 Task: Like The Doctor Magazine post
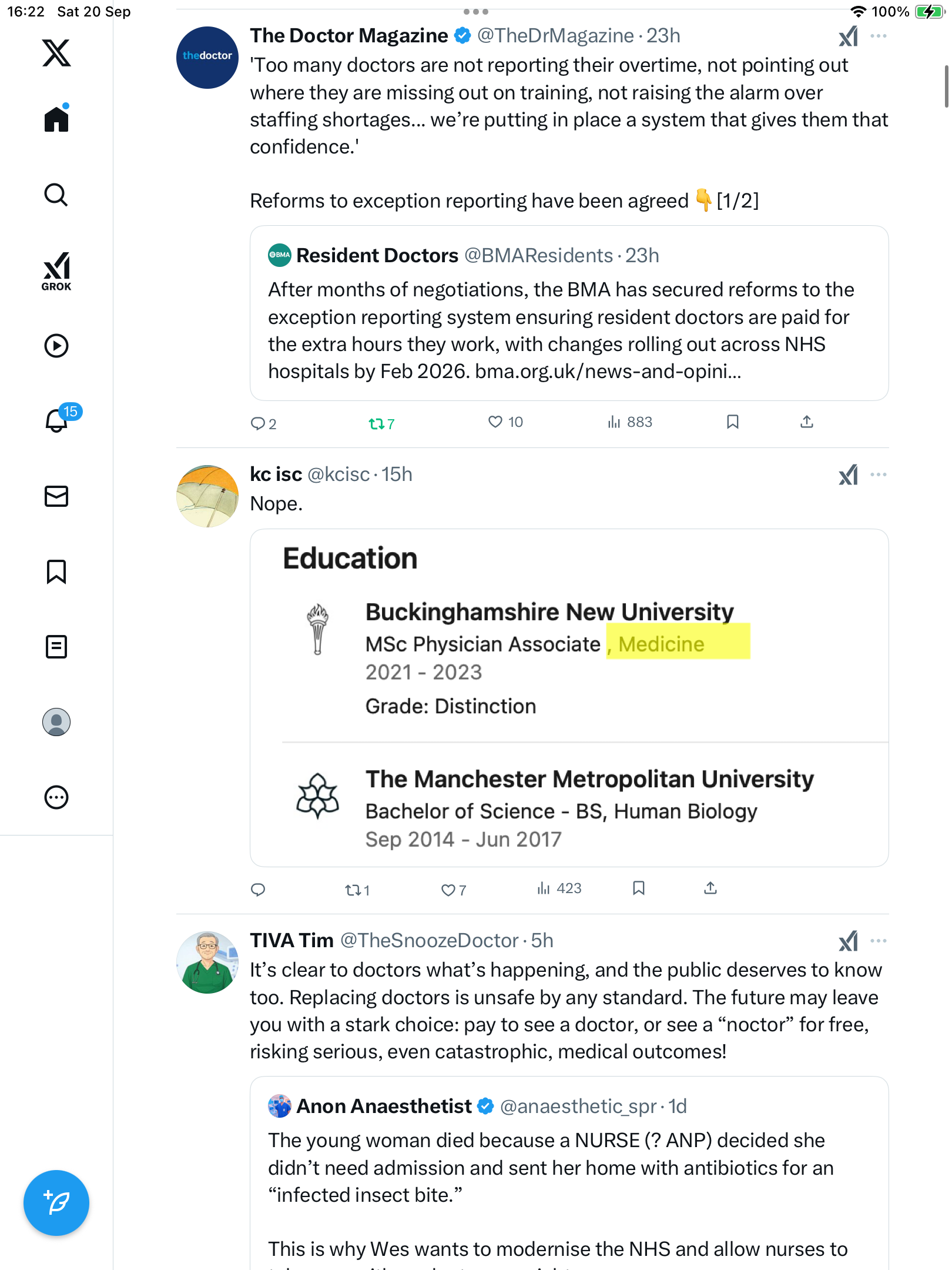[495, 422]
